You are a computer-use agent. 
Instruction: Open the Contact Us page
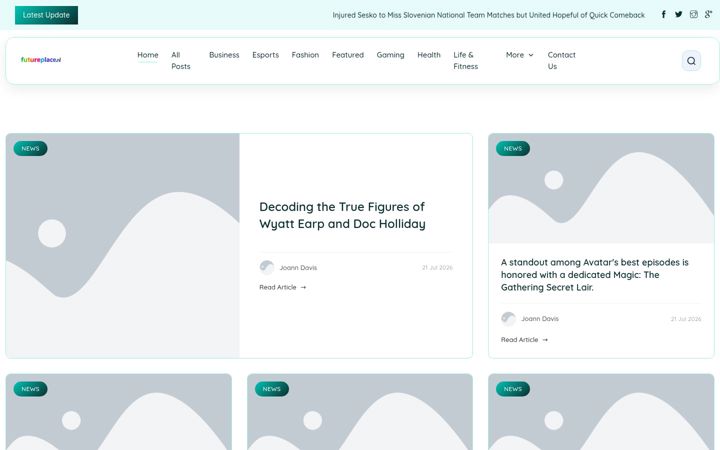pos(561,61)
